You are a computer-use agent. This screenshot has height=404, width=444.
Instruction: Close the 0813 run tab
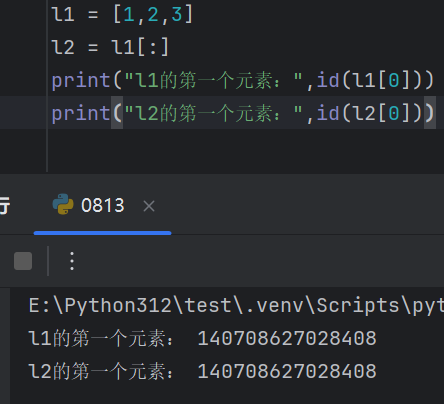(149, 206)
